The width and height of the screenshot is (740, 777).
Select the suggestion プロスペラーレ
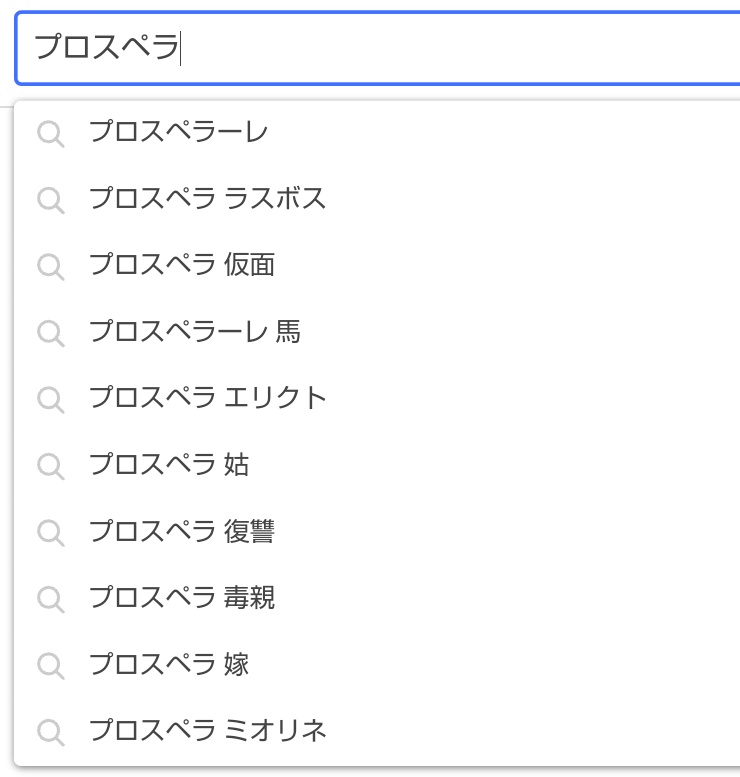click(x=377, y=132)
